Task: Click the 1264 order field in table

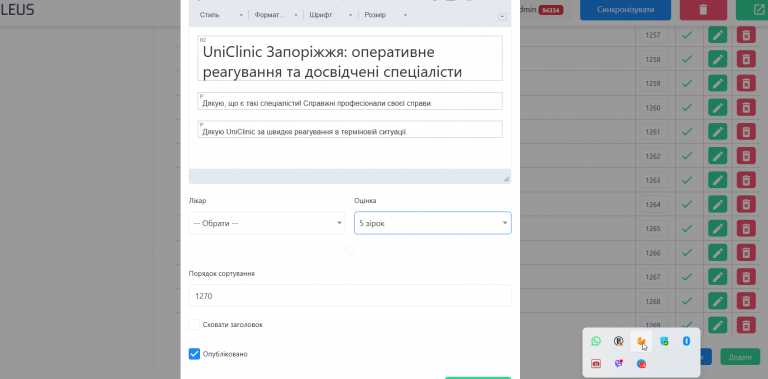Action: coord(654,204)
